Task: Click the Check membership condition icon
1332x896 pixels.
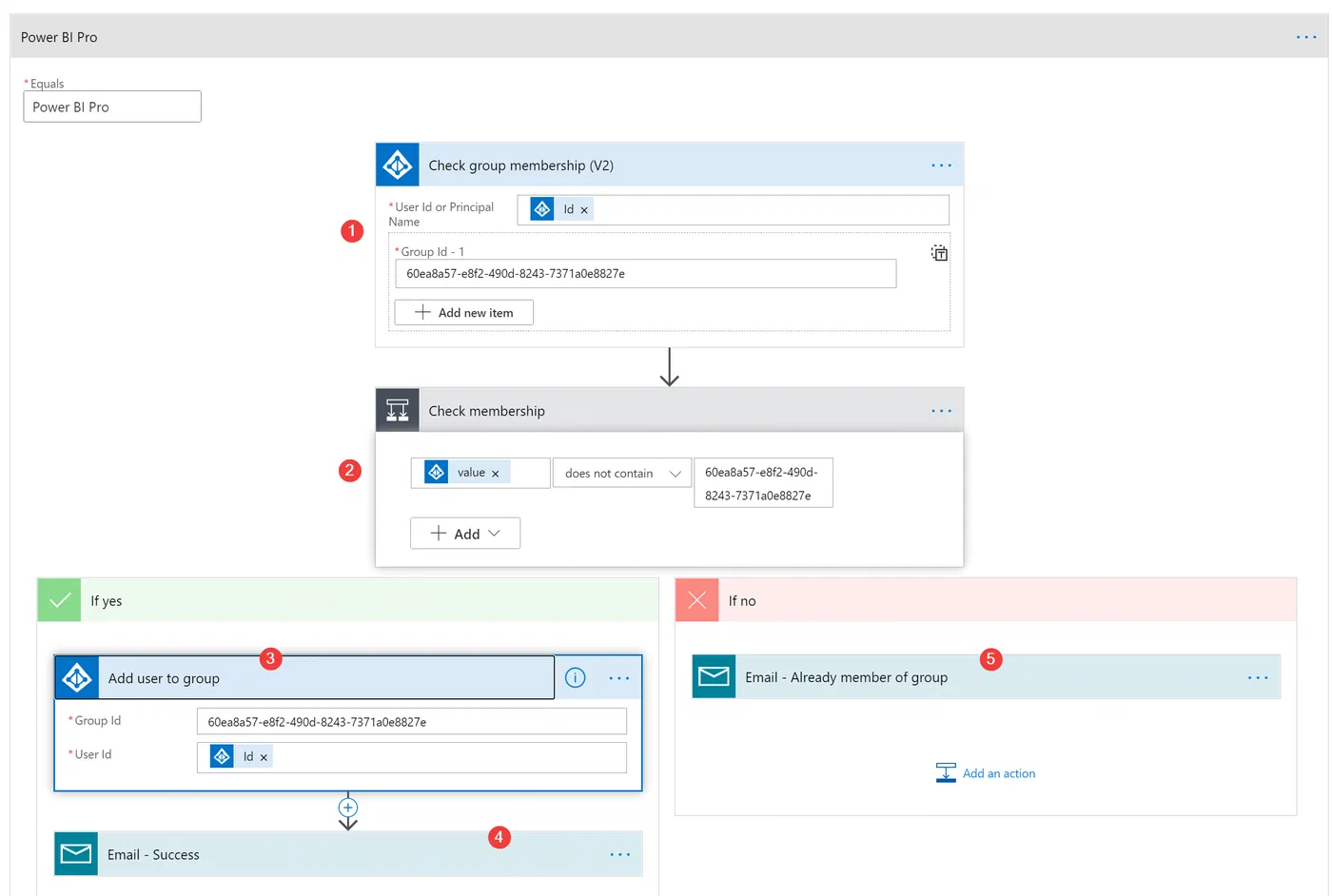Action: pos(398,410)
